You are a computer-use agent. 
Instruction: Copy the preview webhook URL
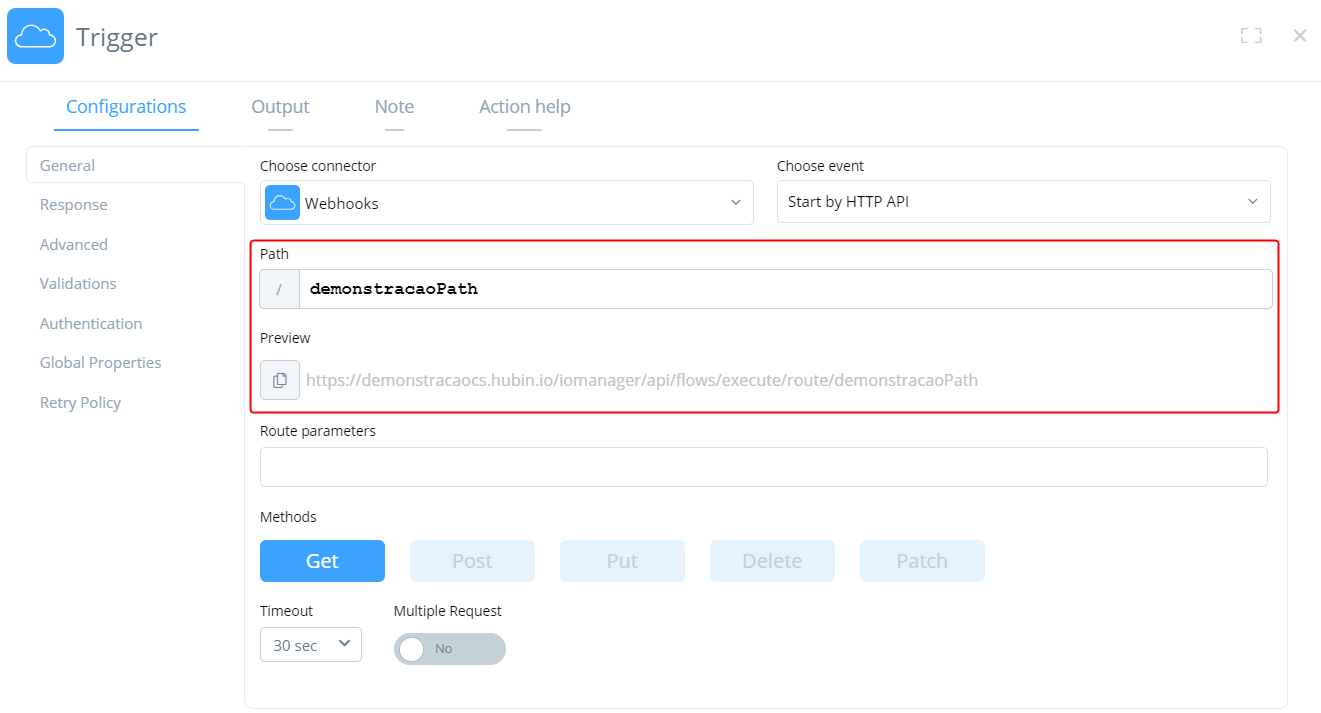[280, 380]
